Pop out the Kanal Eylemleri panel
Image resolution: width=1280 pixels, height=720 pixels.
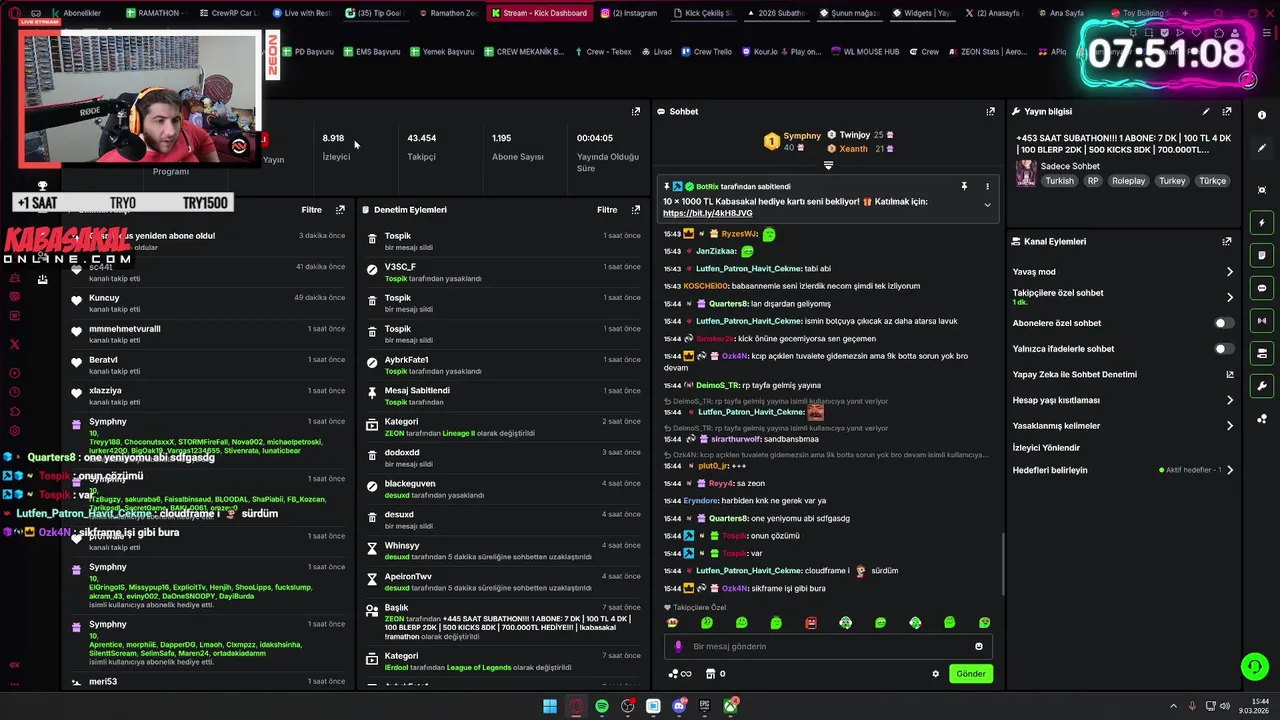(x=1227, y=241)
